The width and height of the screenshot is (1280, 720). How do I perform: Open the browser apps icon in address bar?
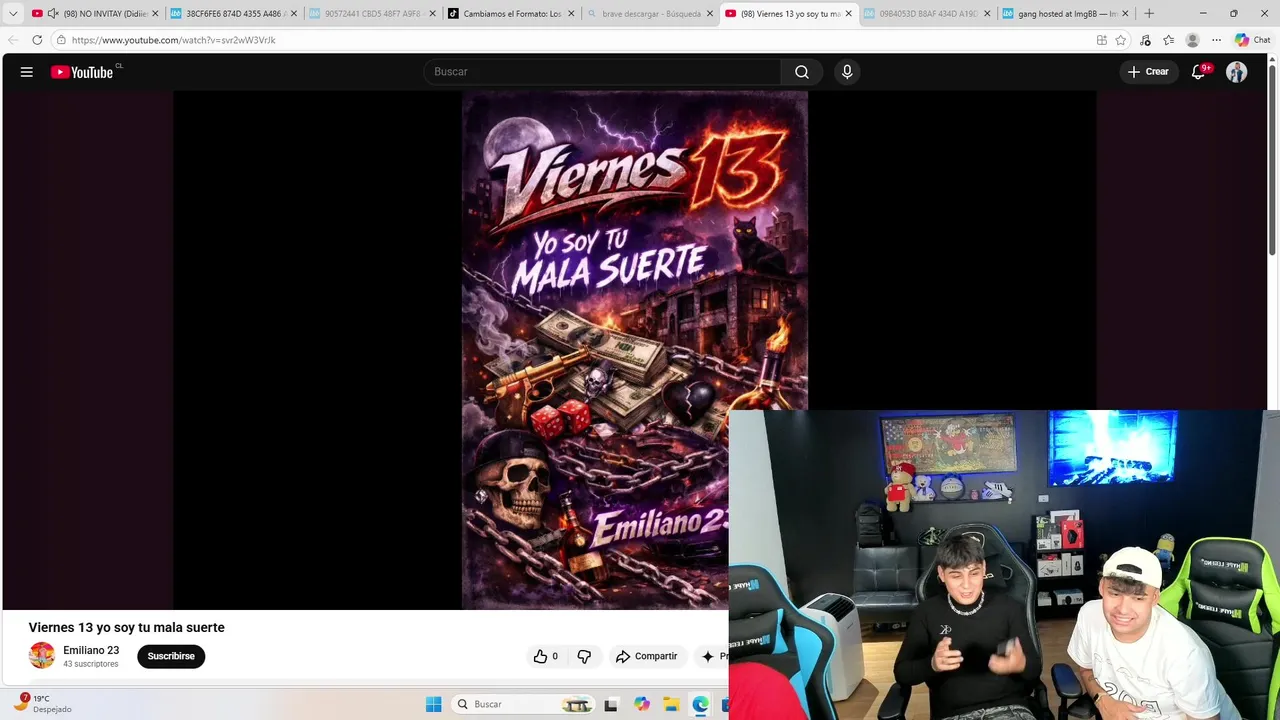click(x=1102, y=40)
